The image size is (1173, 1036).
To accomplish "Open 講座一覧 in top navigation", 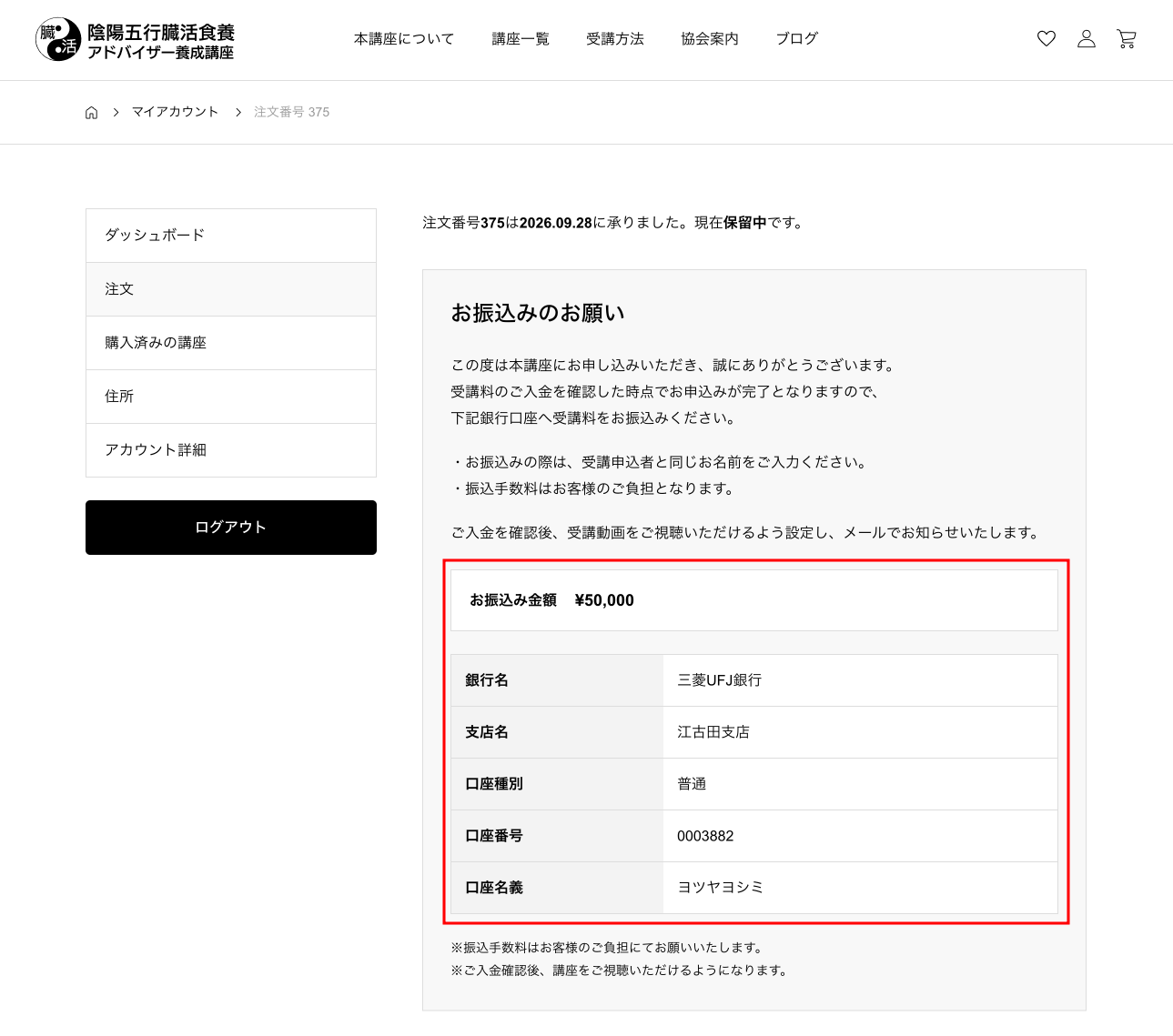I will [x=521, y=39].
